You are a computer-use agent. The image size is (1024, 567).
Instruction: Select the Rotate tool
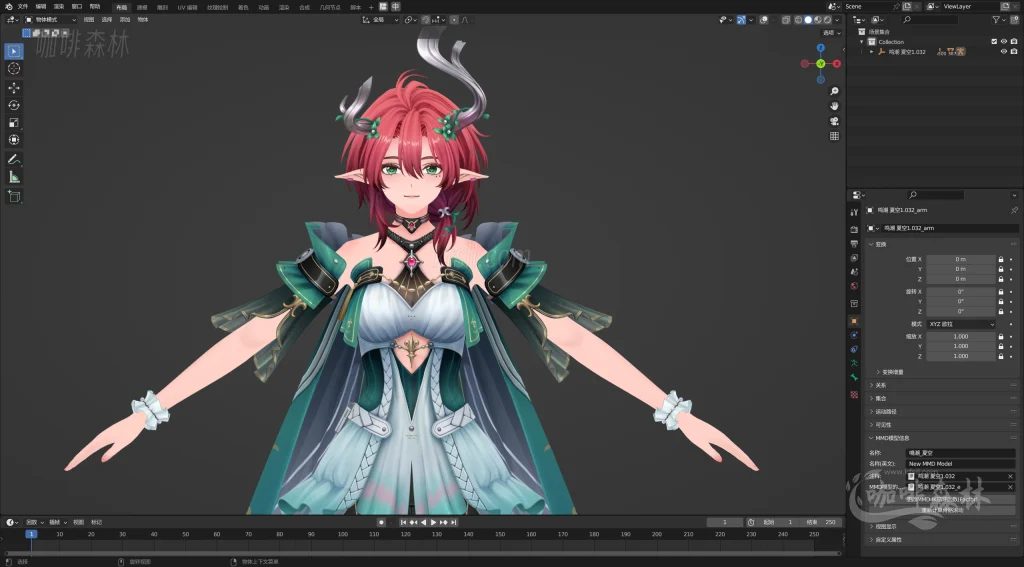click(x=14, y=105)
